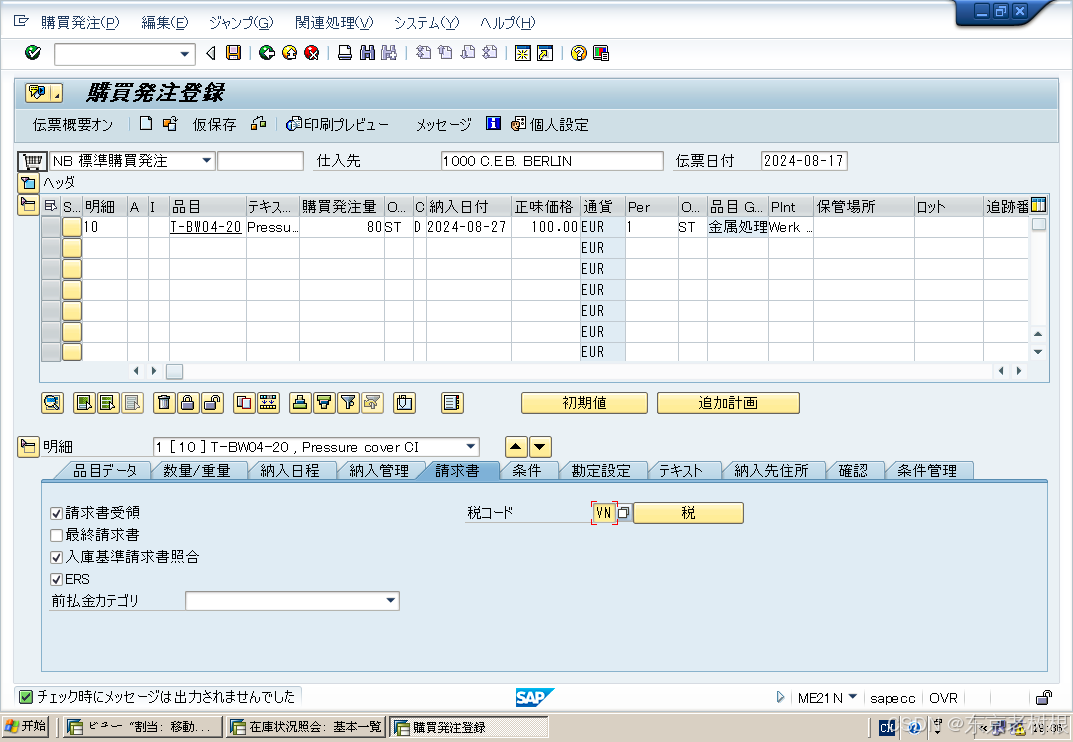Screen dimensions: 1073x742
Task: Click the green Enter checkmark icon
Action: pos(32,53)
